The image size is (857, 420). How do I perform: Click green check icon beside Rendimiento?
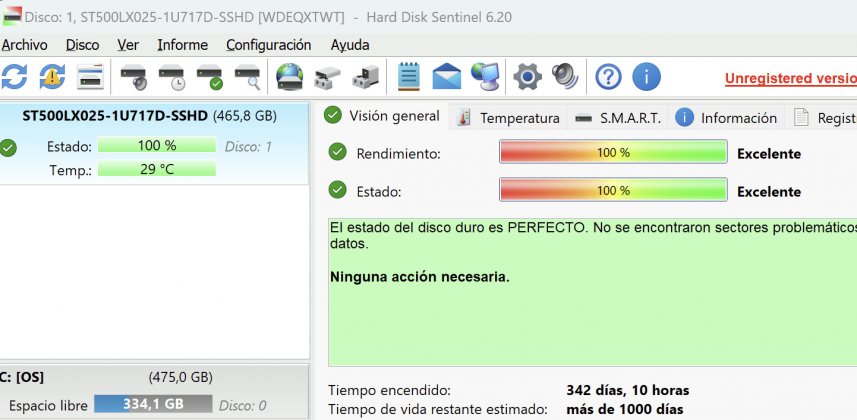(x=338, y=152)
